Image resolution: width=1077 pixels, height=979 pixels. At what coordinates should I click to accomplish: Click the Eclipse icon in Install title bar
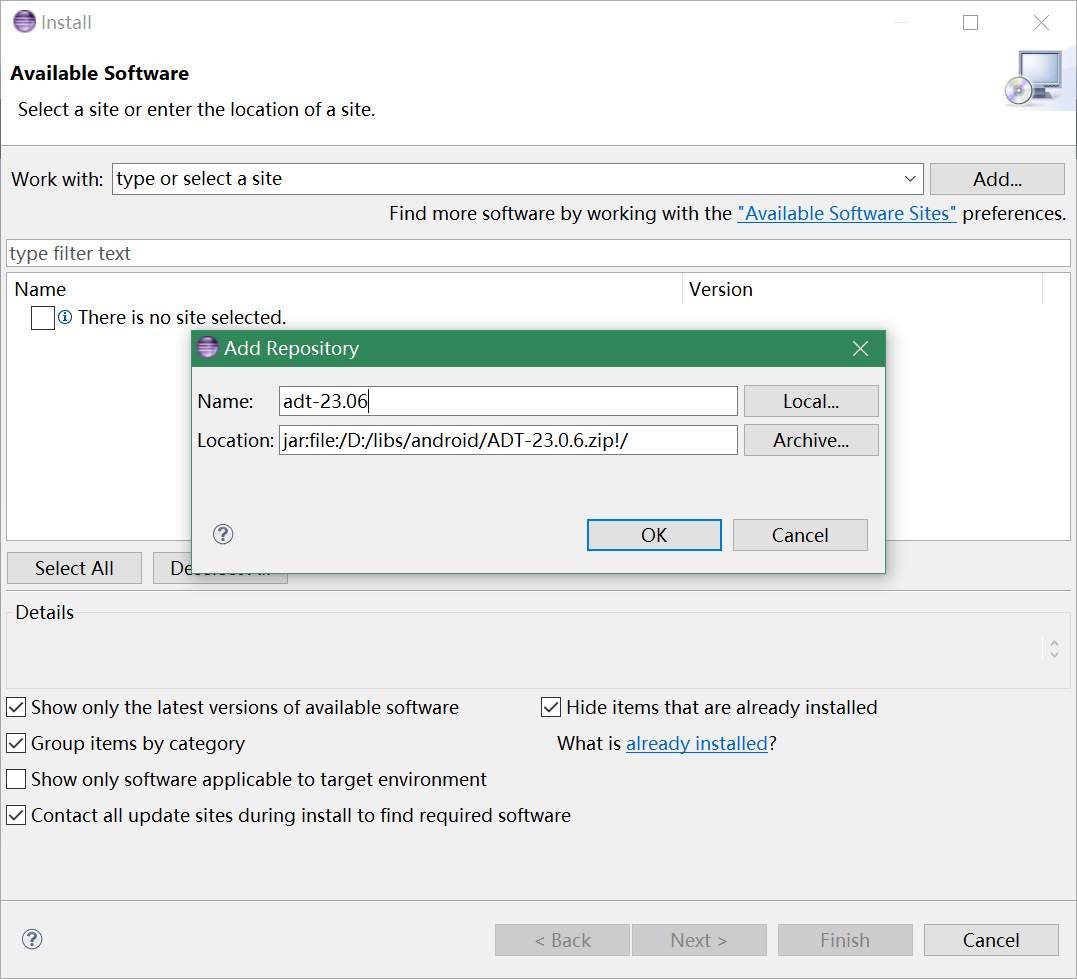pyautogui.click(x=24, y=22)
